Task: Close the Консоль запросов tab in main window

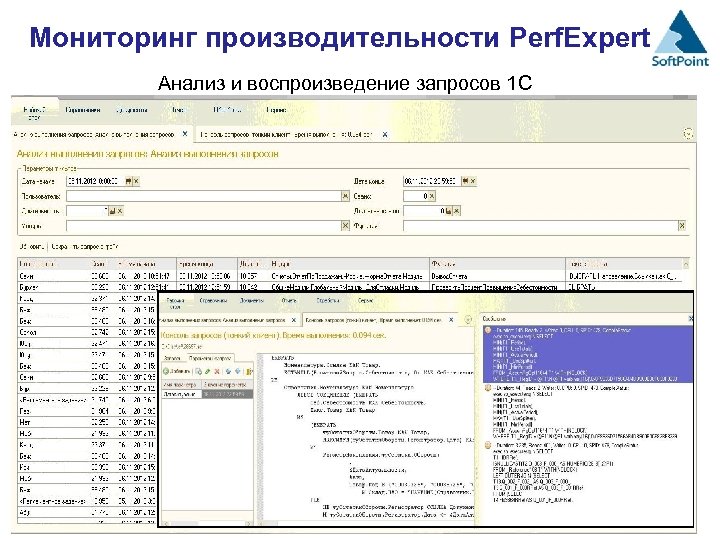Action: coord(385,135)
